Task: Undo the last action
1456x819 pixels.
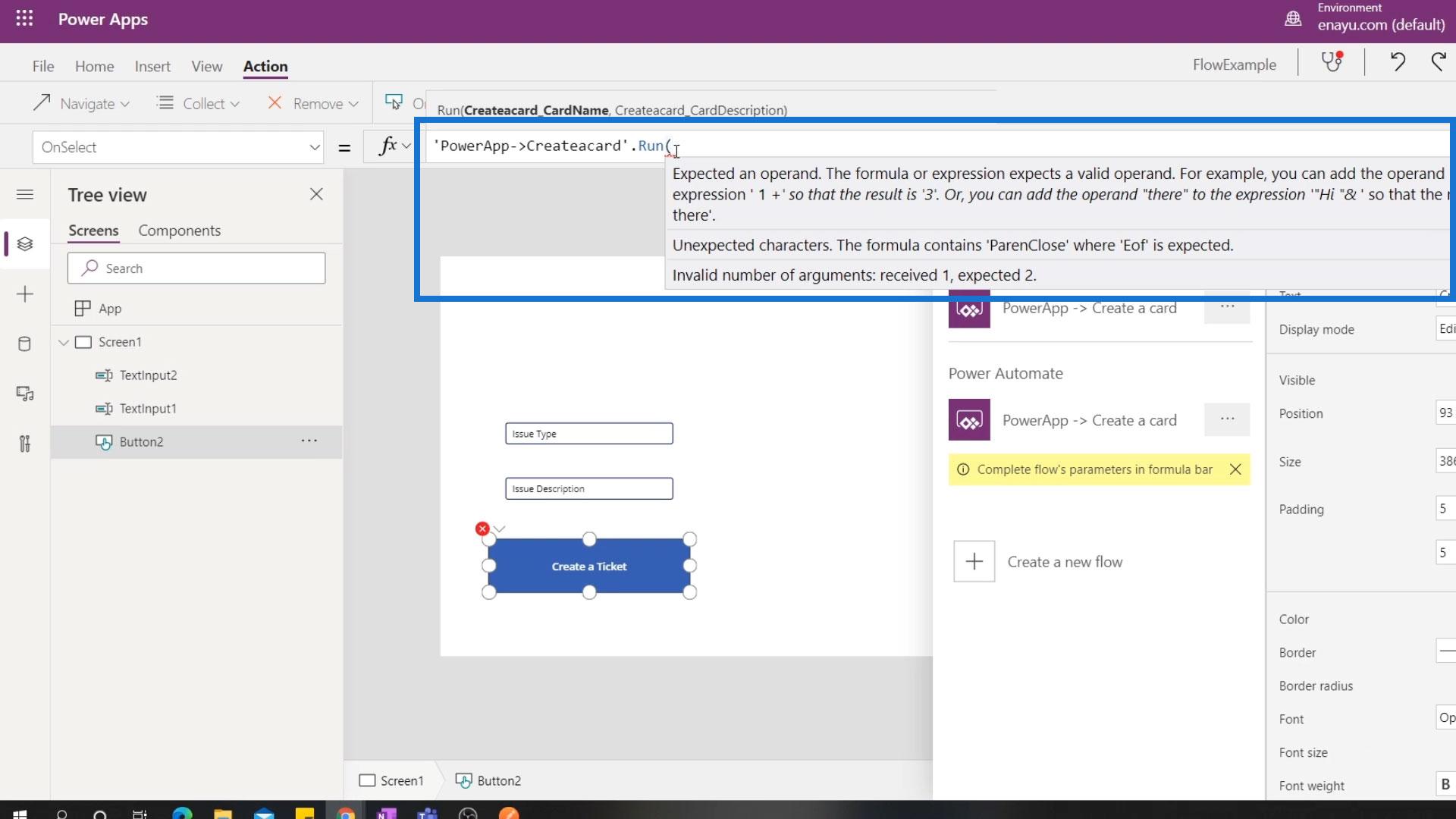Action: [x=1398, y=62]
